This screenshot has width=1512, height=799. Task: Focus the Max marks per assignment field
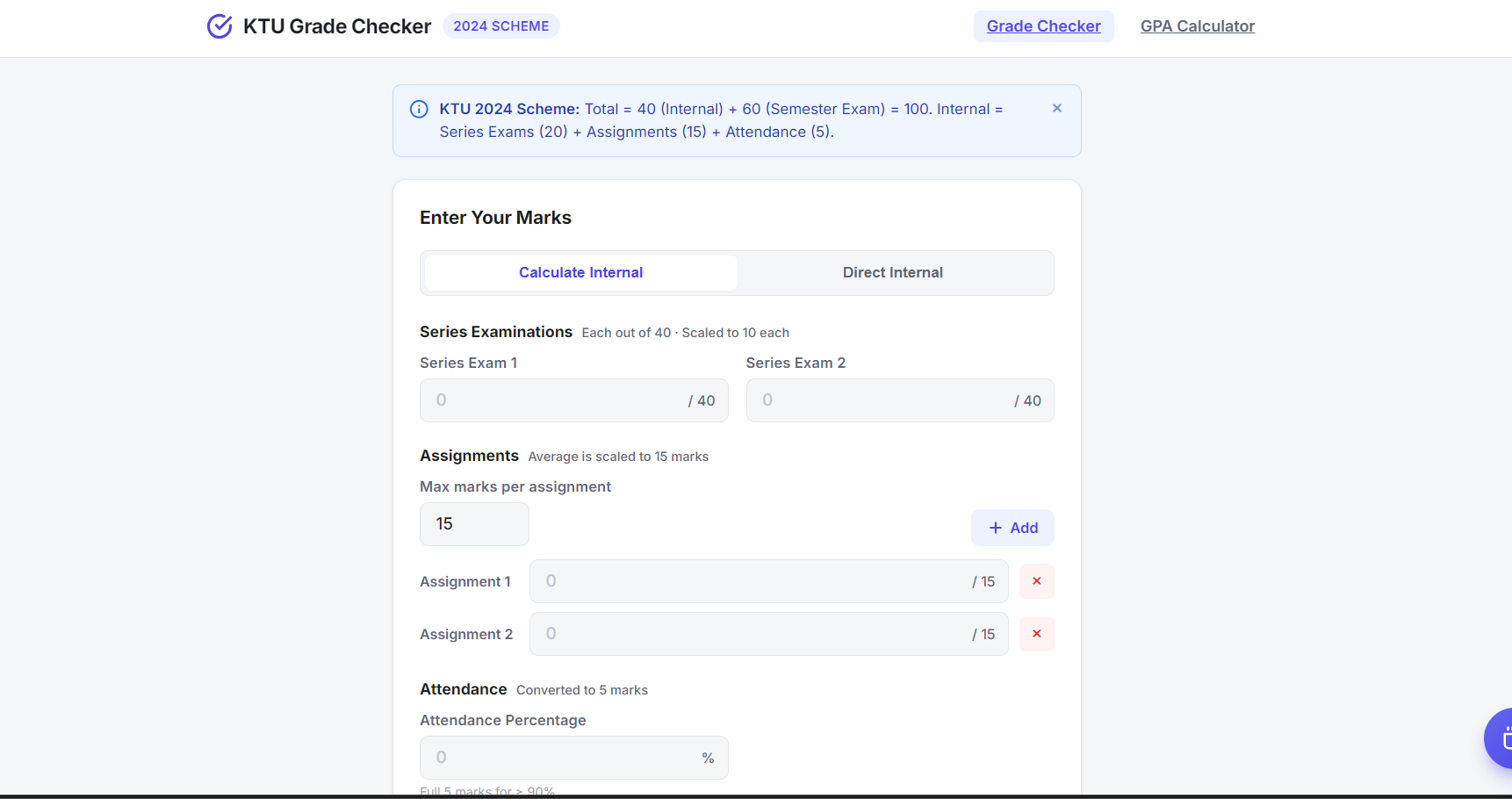(x=474, y=524)
